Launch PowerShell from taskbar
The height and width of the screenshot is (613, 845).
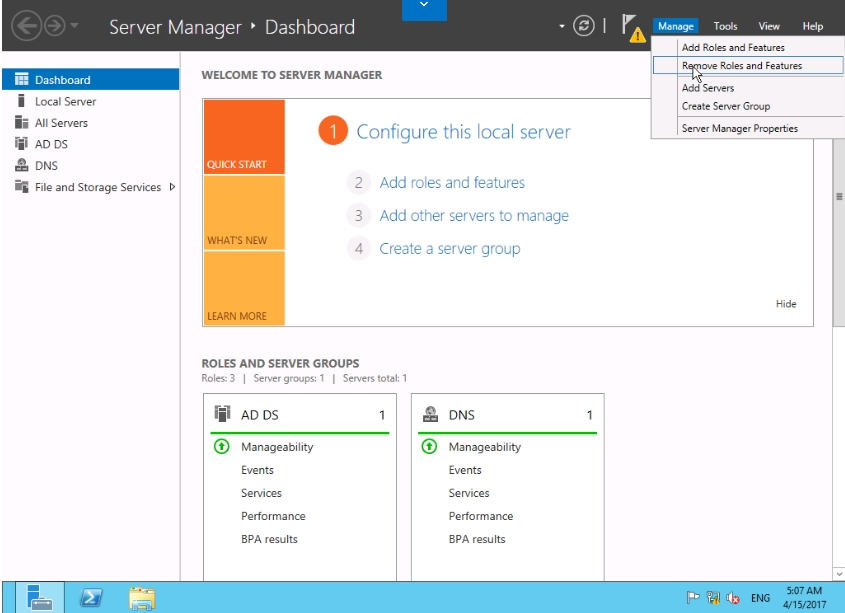[x=91, y=597]
